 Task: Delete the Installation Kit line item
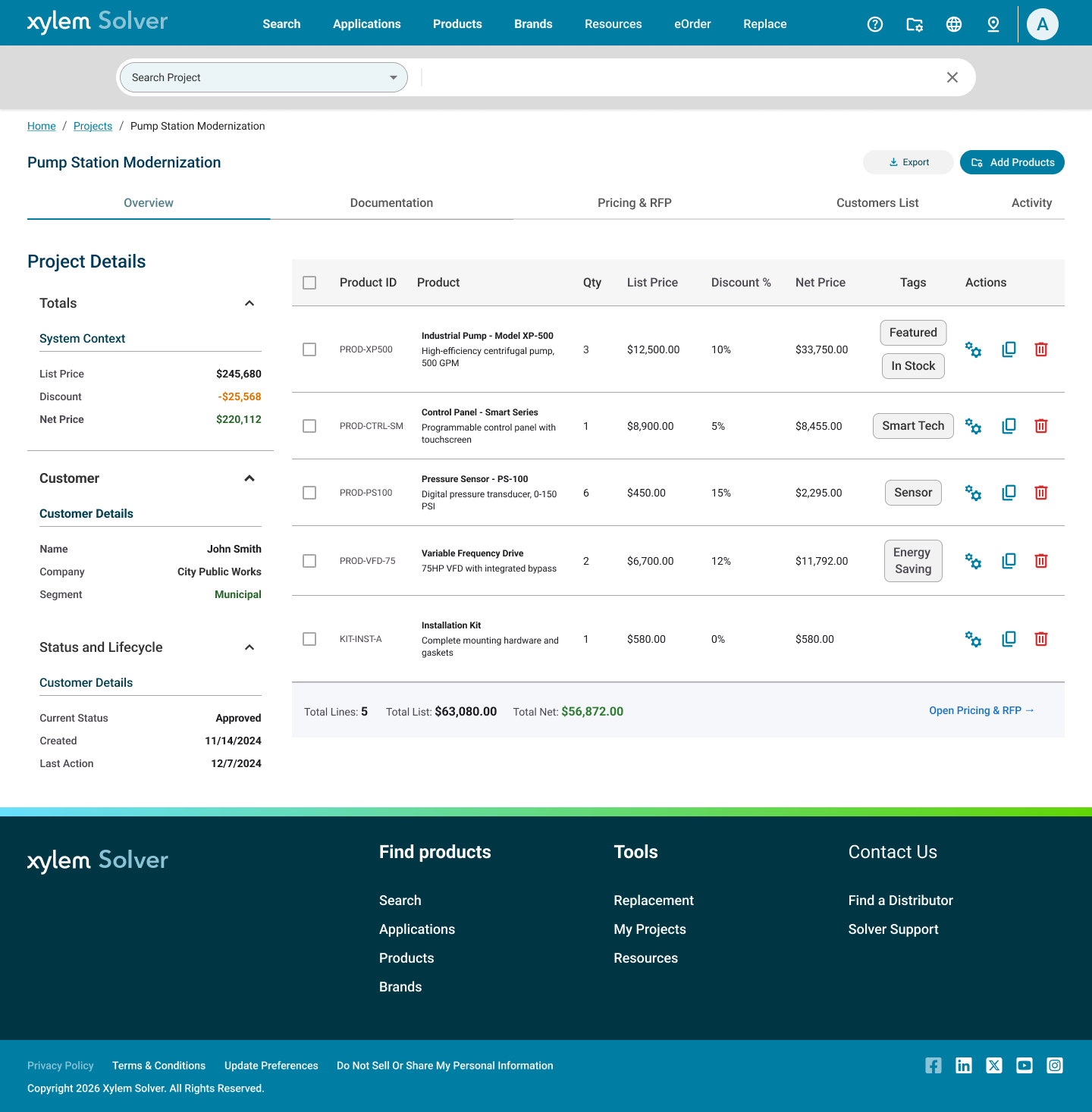pyautogui.click(x=1040, y=639)
